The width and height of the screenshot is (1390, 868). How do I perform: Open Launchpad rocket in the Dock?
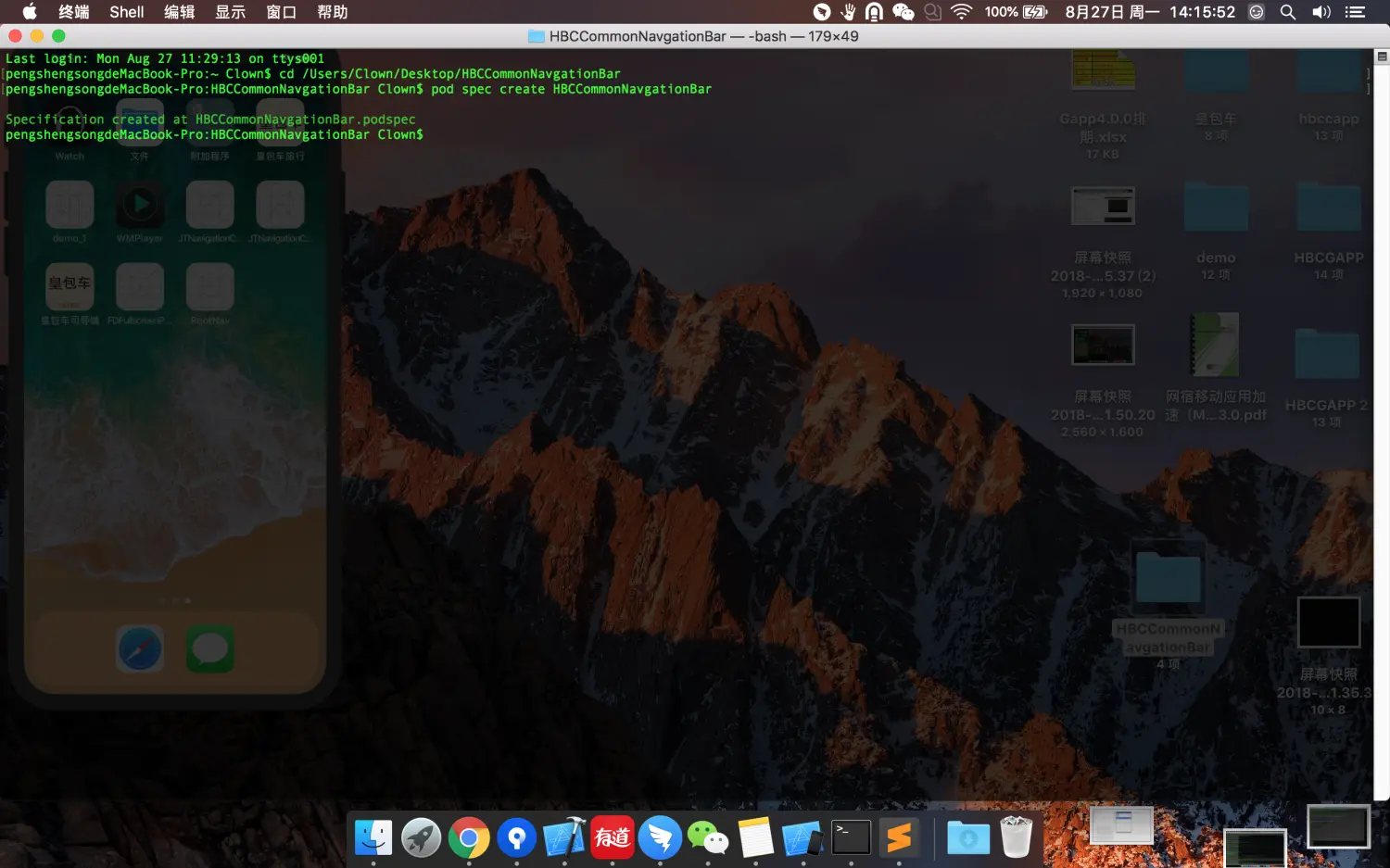422,837
